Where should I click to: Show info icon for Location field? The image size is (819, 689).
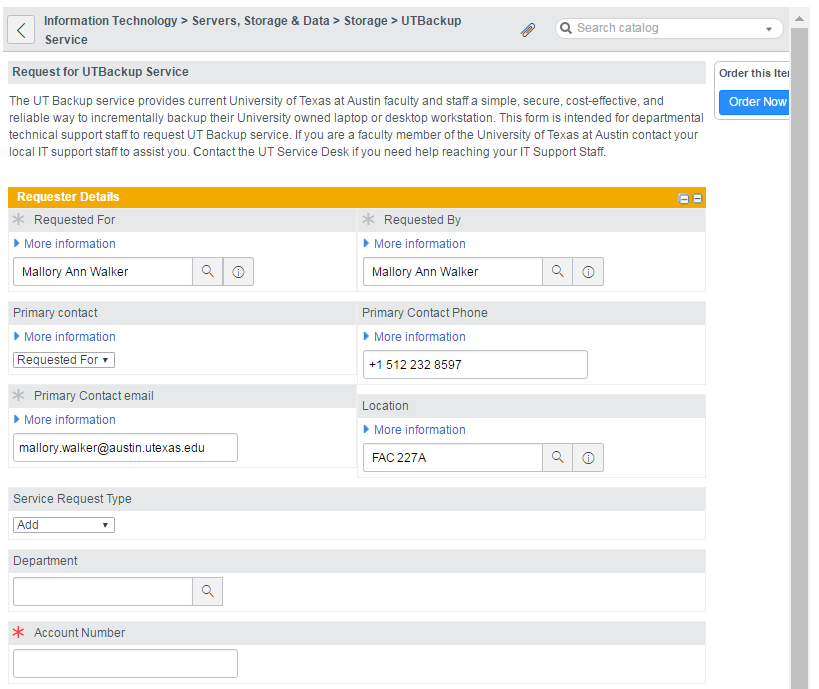(588, 458)
